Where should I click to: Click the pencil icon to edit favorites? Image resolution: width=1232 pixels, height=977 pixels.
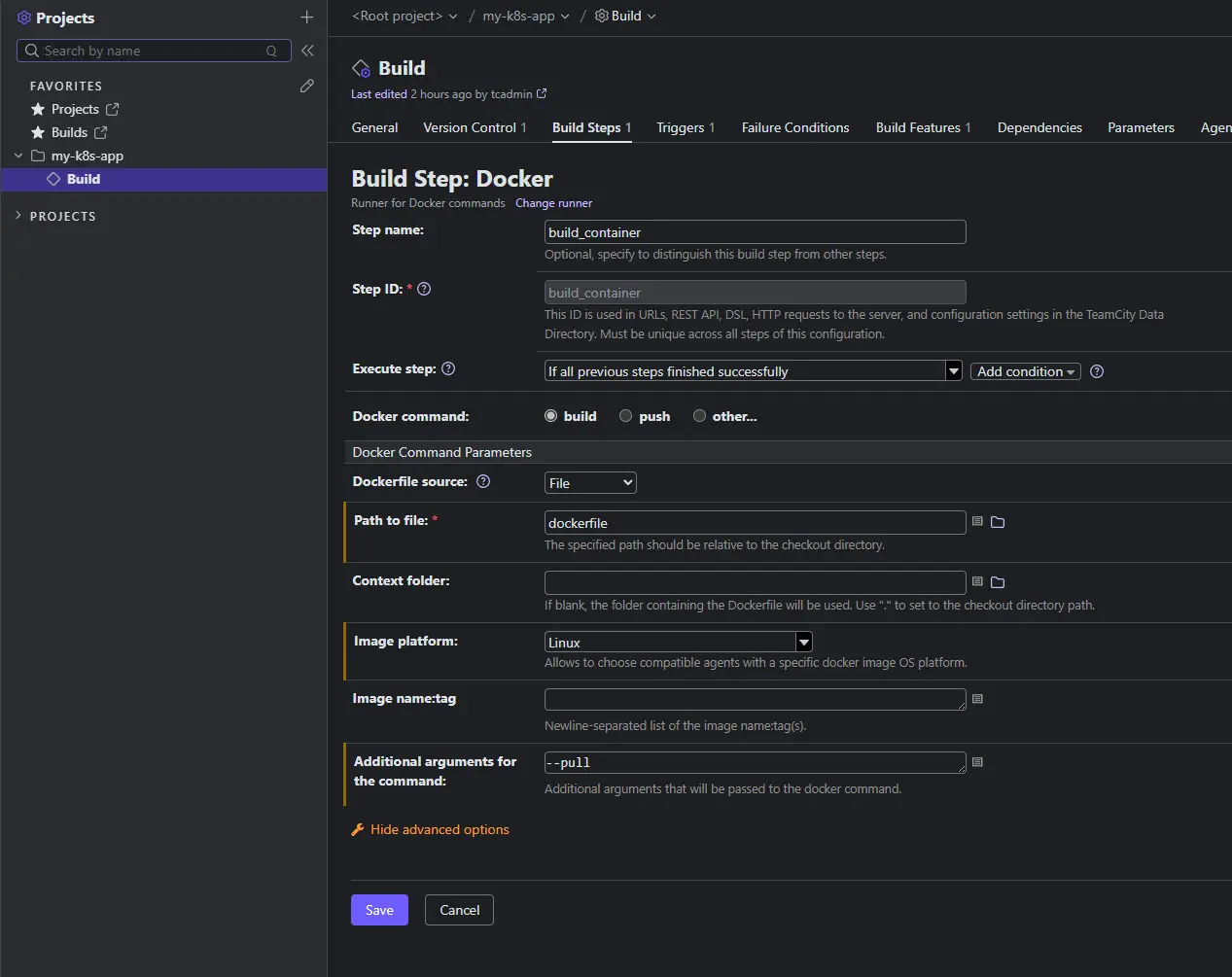click(307, 86)
